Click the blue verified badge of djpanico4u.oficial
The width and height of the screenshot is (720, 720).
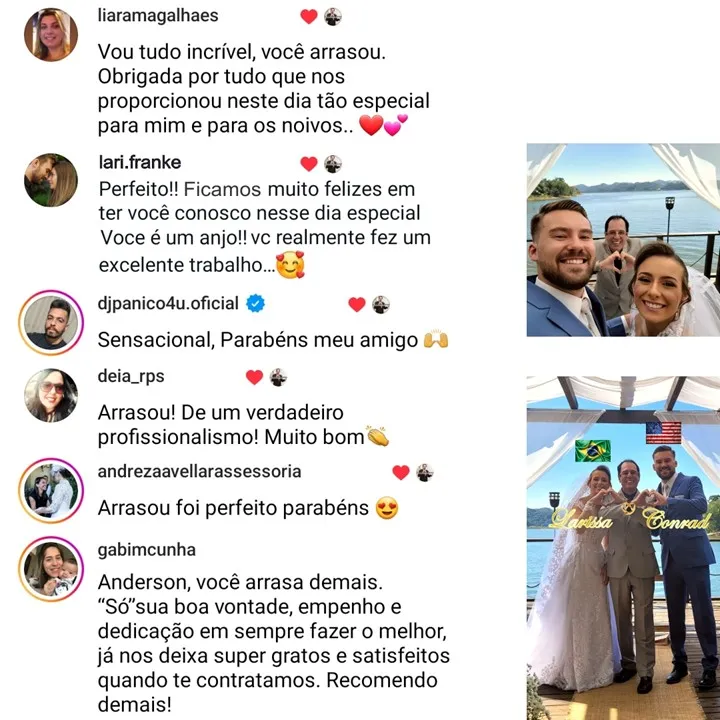click(255, 304)
